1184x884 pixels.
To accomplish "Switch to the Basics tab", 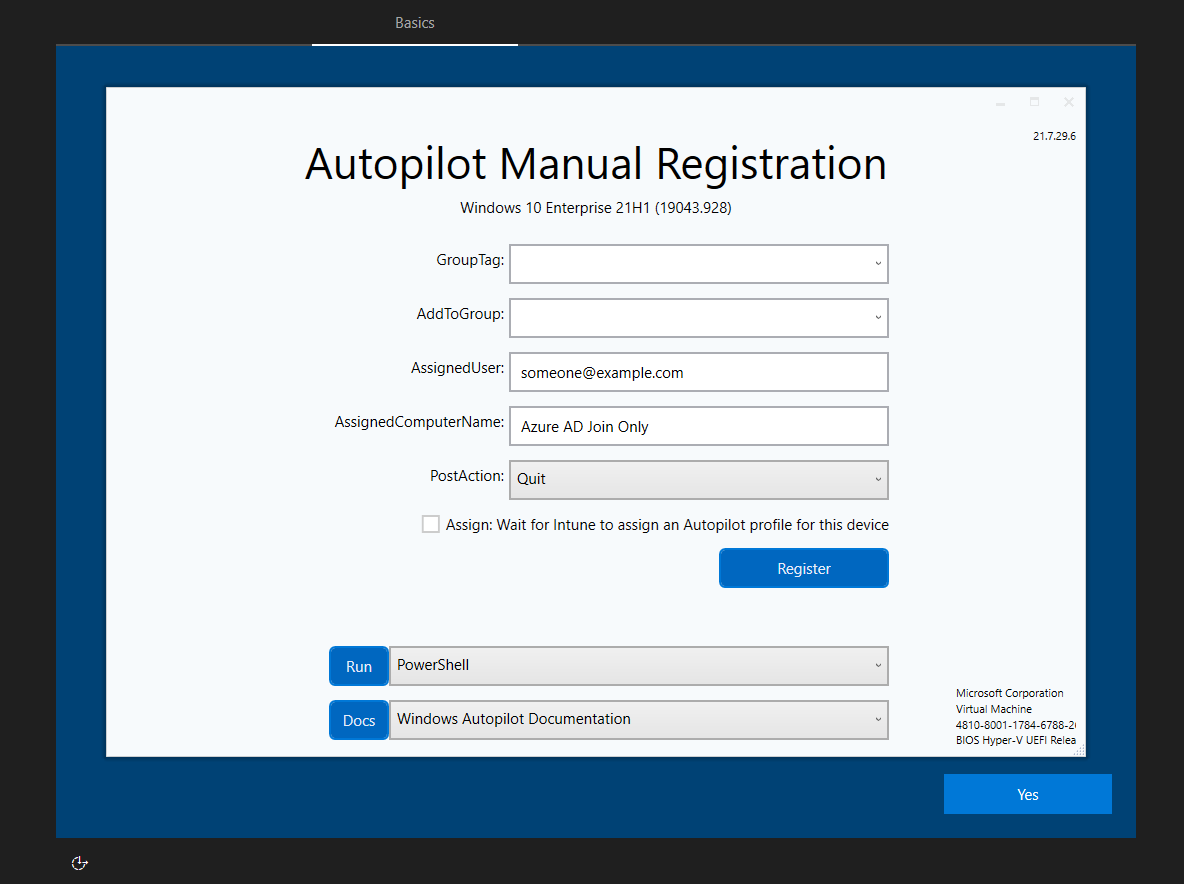I will pos(415,23).
